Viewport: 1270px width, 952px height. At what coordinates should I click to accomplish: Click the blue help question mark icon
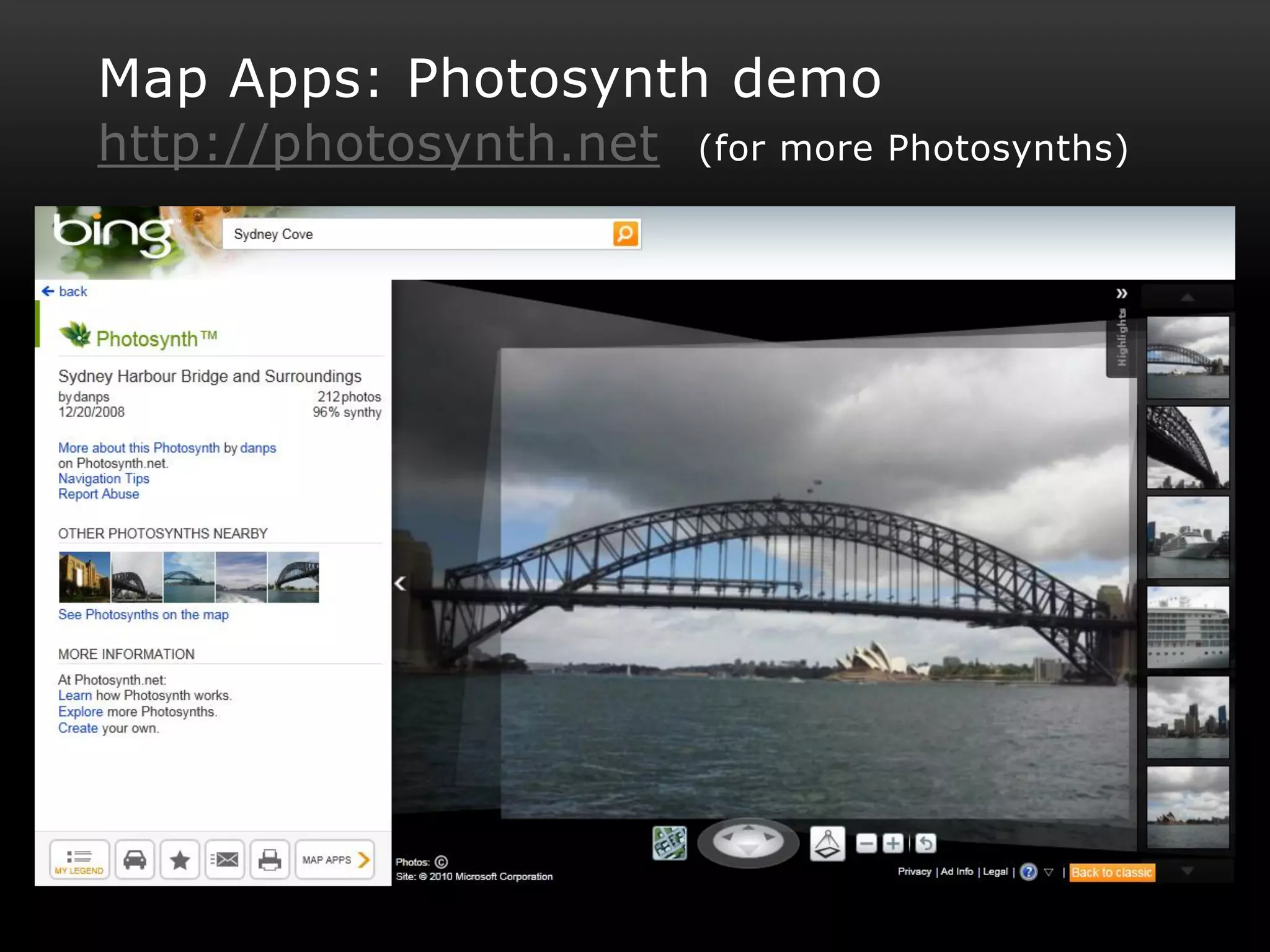click(1028, 872)
